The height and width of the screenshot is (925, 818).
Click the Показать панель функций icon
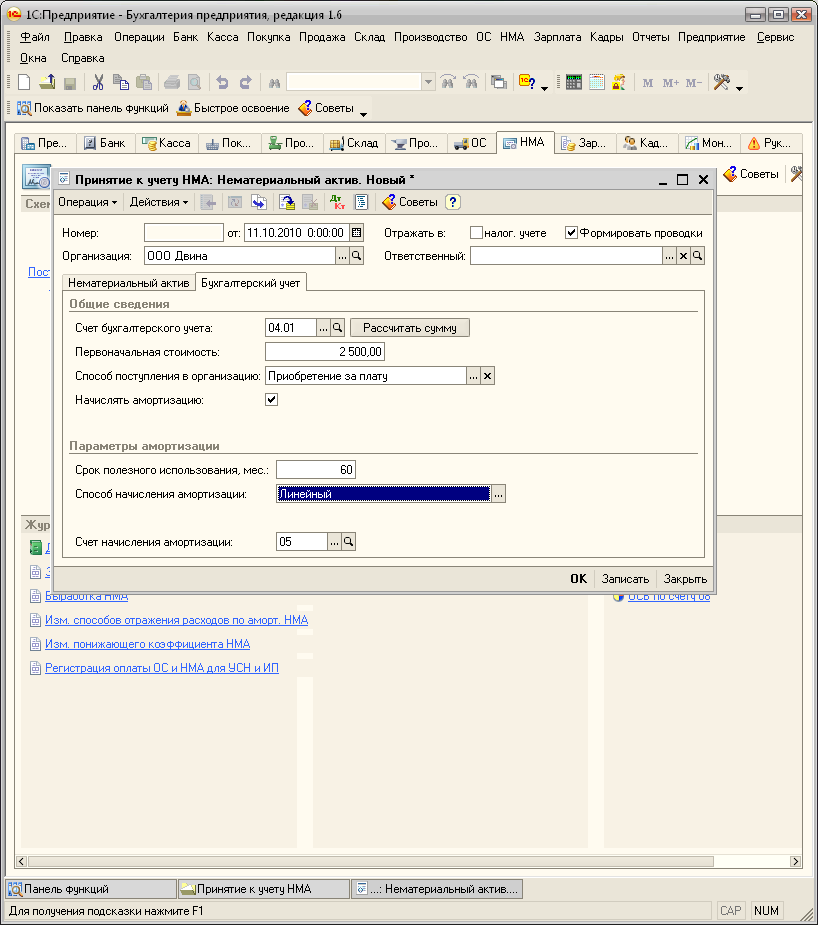[24, 109]
